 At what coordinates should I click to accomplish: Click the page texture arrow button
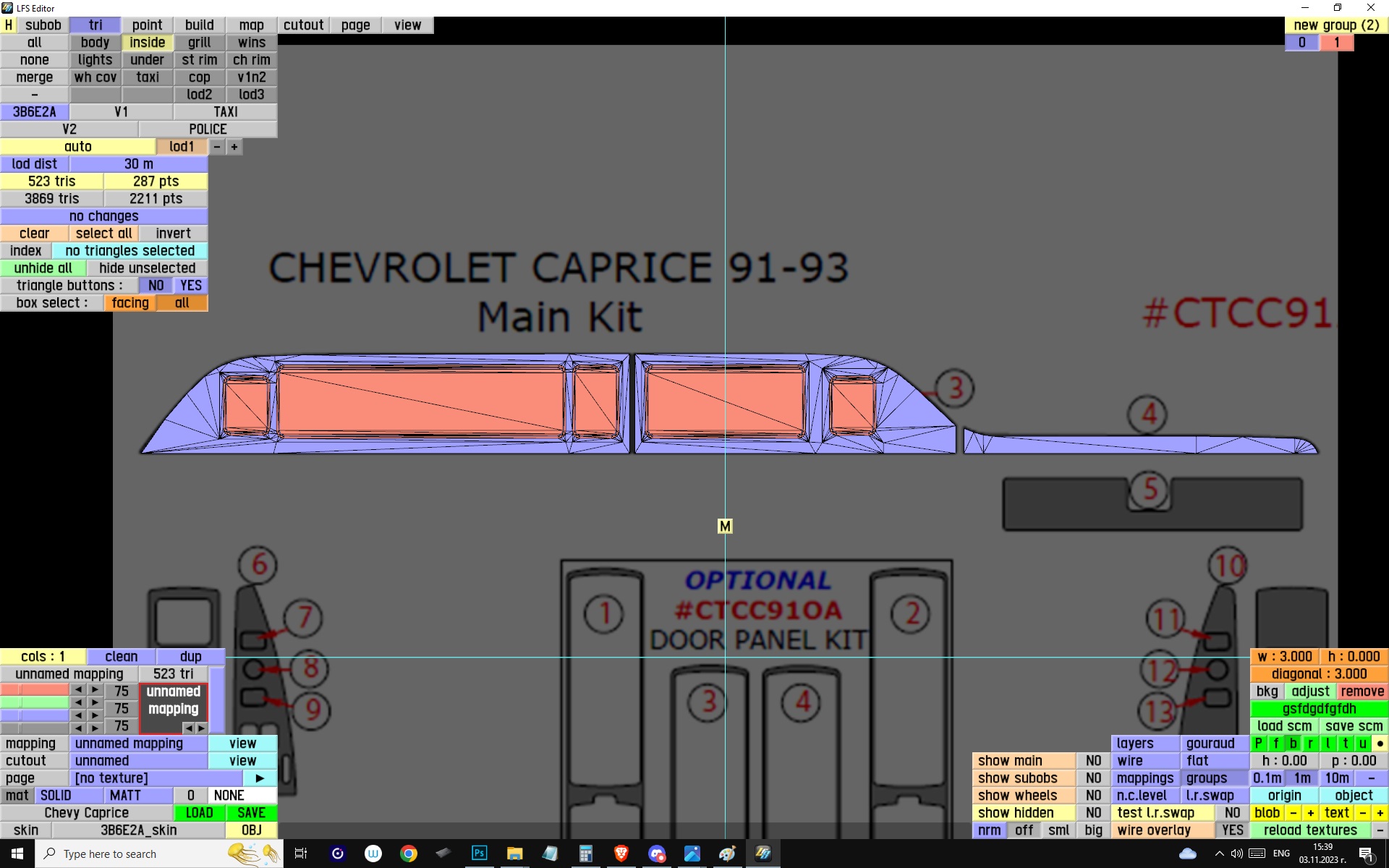pos(260,778)
